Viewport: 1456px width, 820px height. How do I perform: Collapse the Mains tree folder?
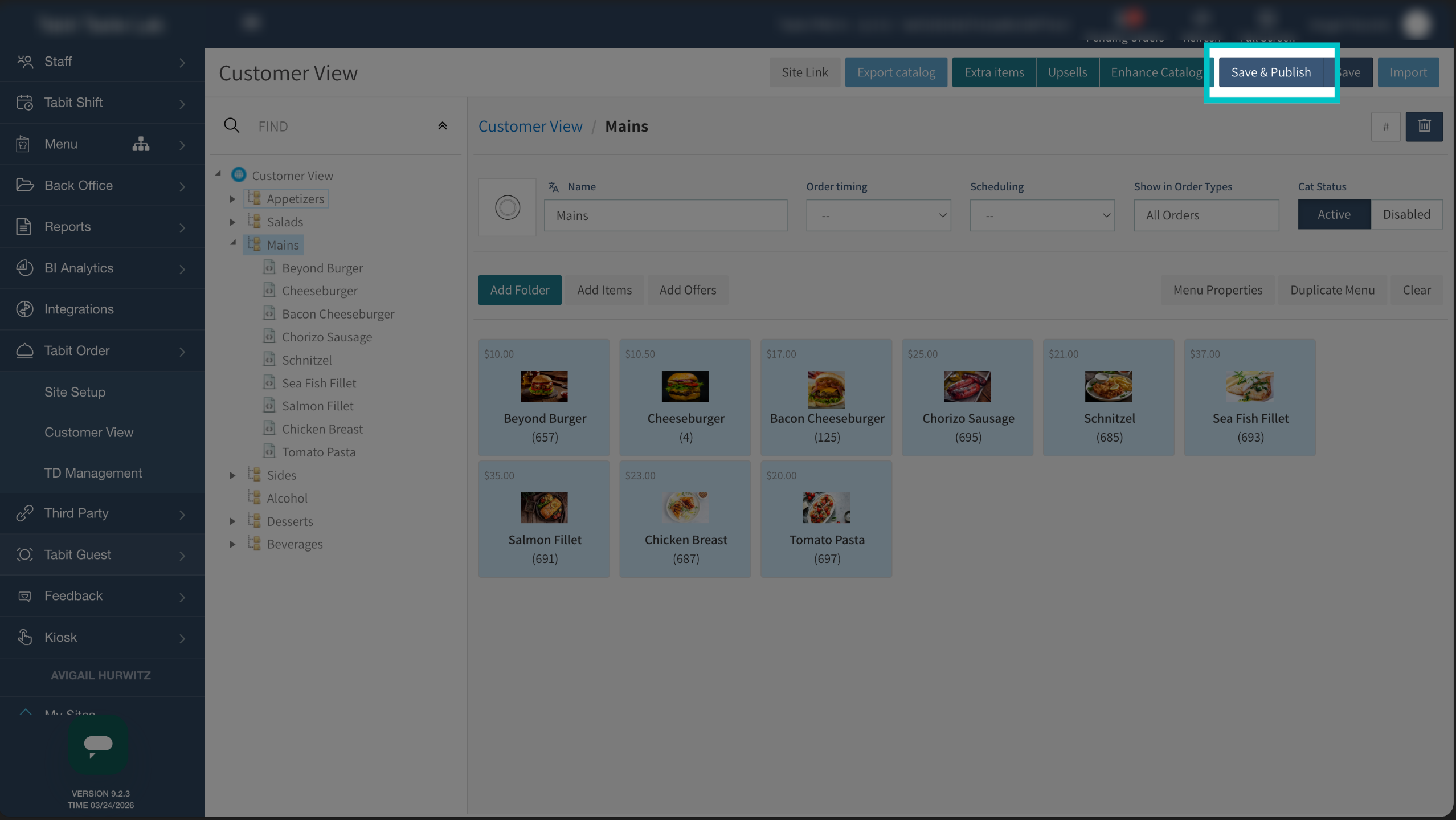pos(232,243)
